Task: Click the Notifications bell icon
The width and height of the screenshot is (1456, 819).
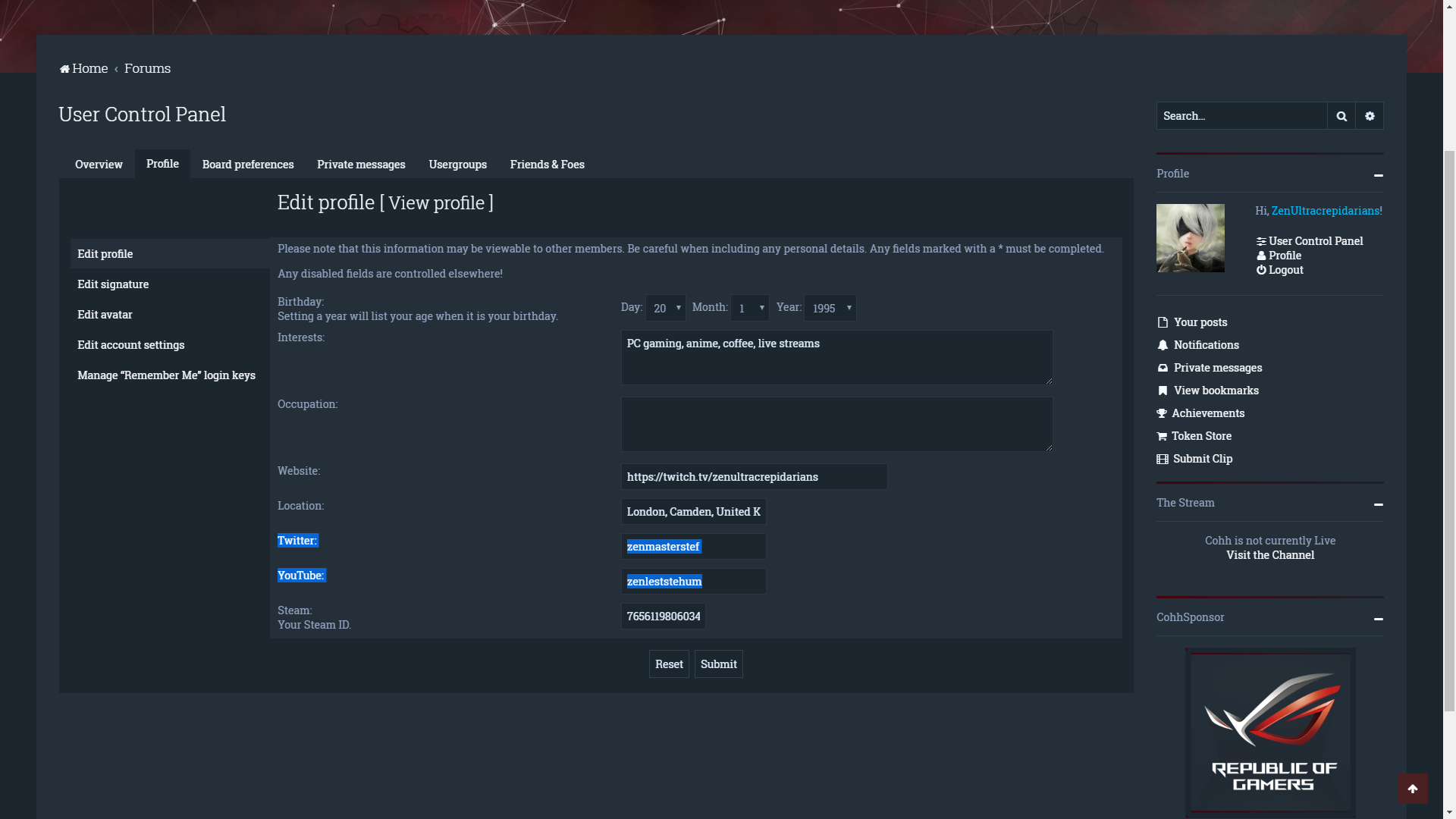Action: (x=1163, y=345)
